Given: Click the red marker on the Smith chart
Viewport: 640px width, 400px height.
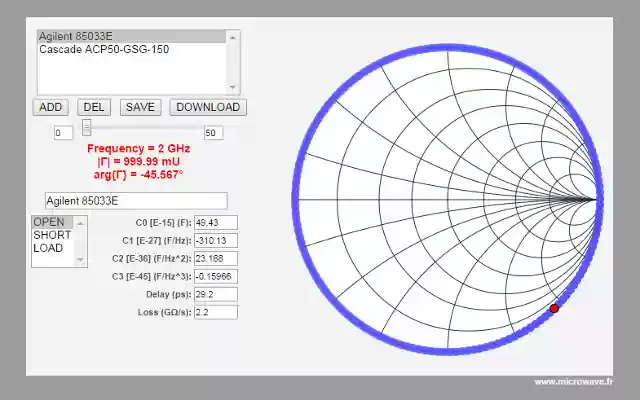Looking at the screenshot, I should coord(554,309).
